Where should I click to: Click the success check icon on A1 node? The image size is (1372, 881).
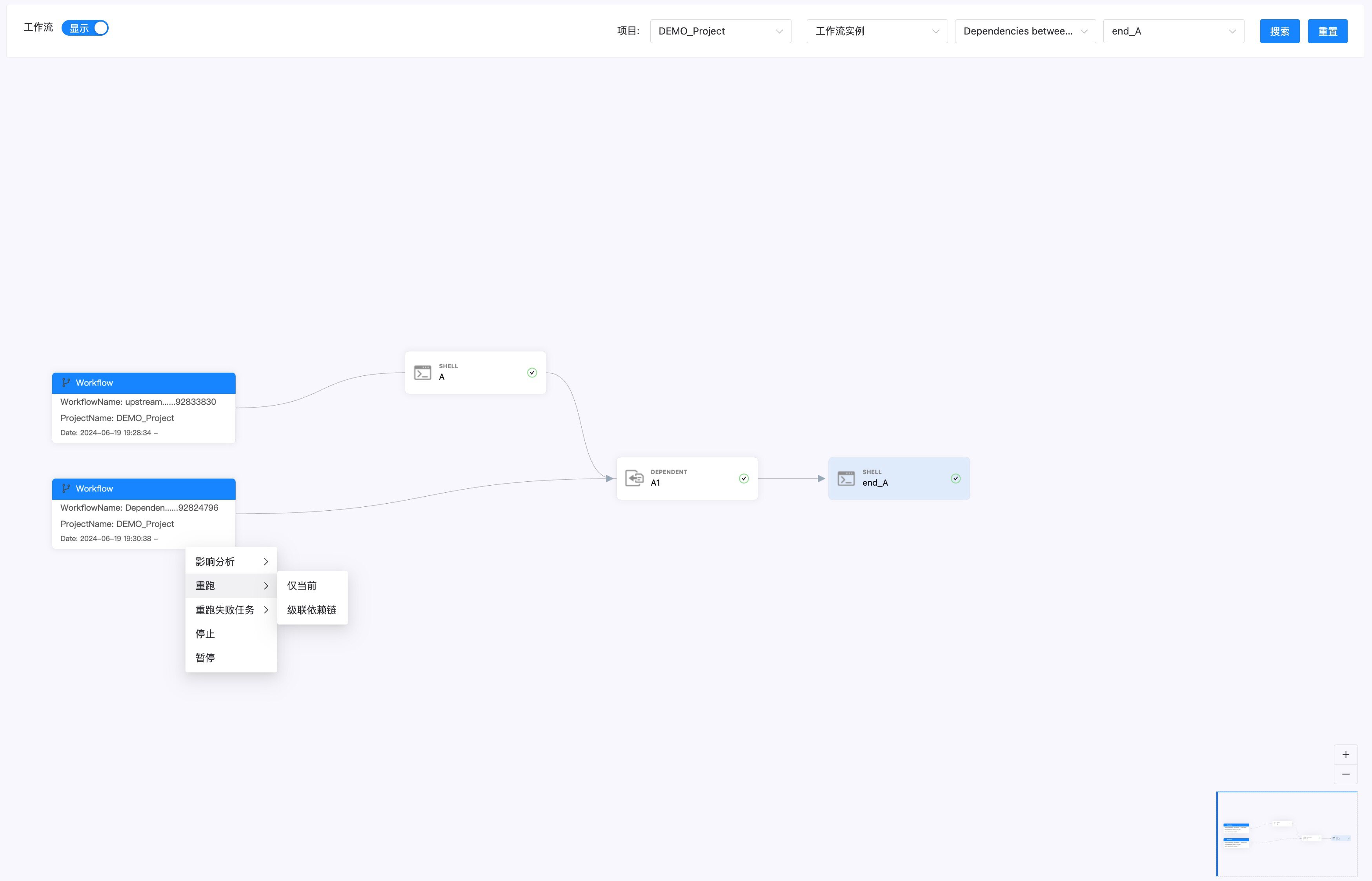coord(744,479)
